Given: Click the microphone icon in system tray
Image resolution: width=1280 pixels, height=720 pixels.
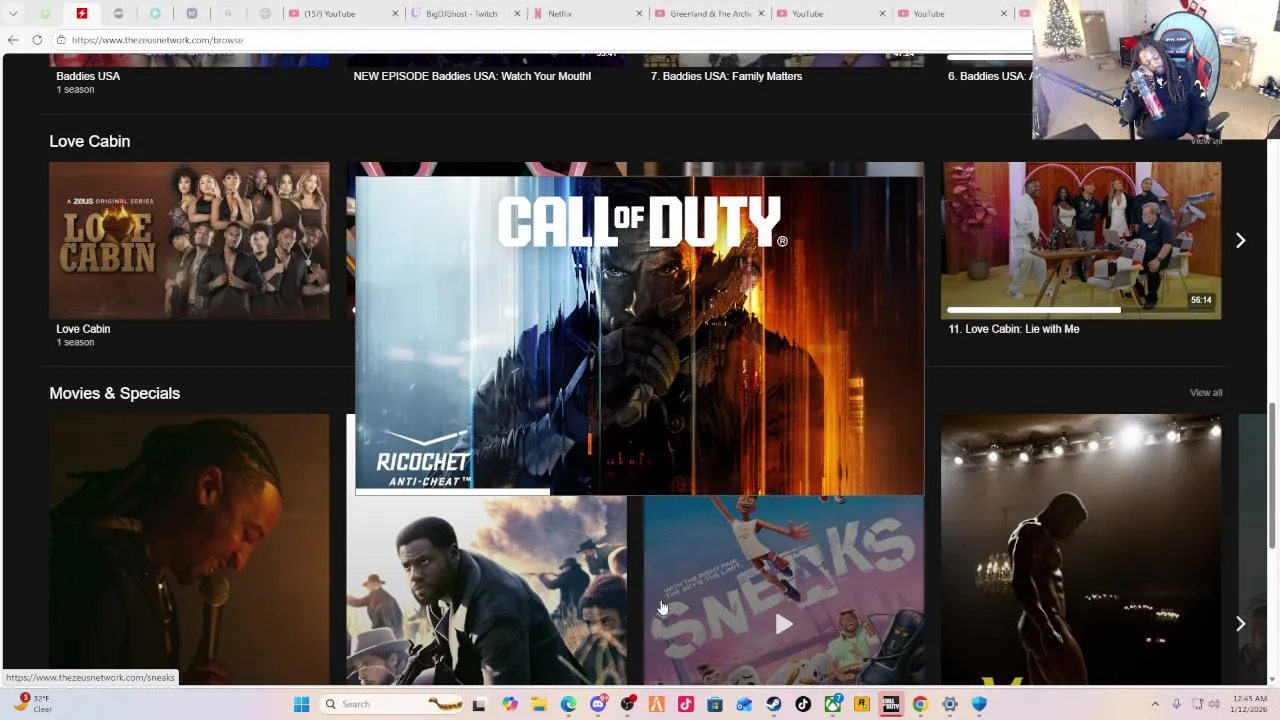Looking at the screenshot, I should click(x=1176, y=704).
